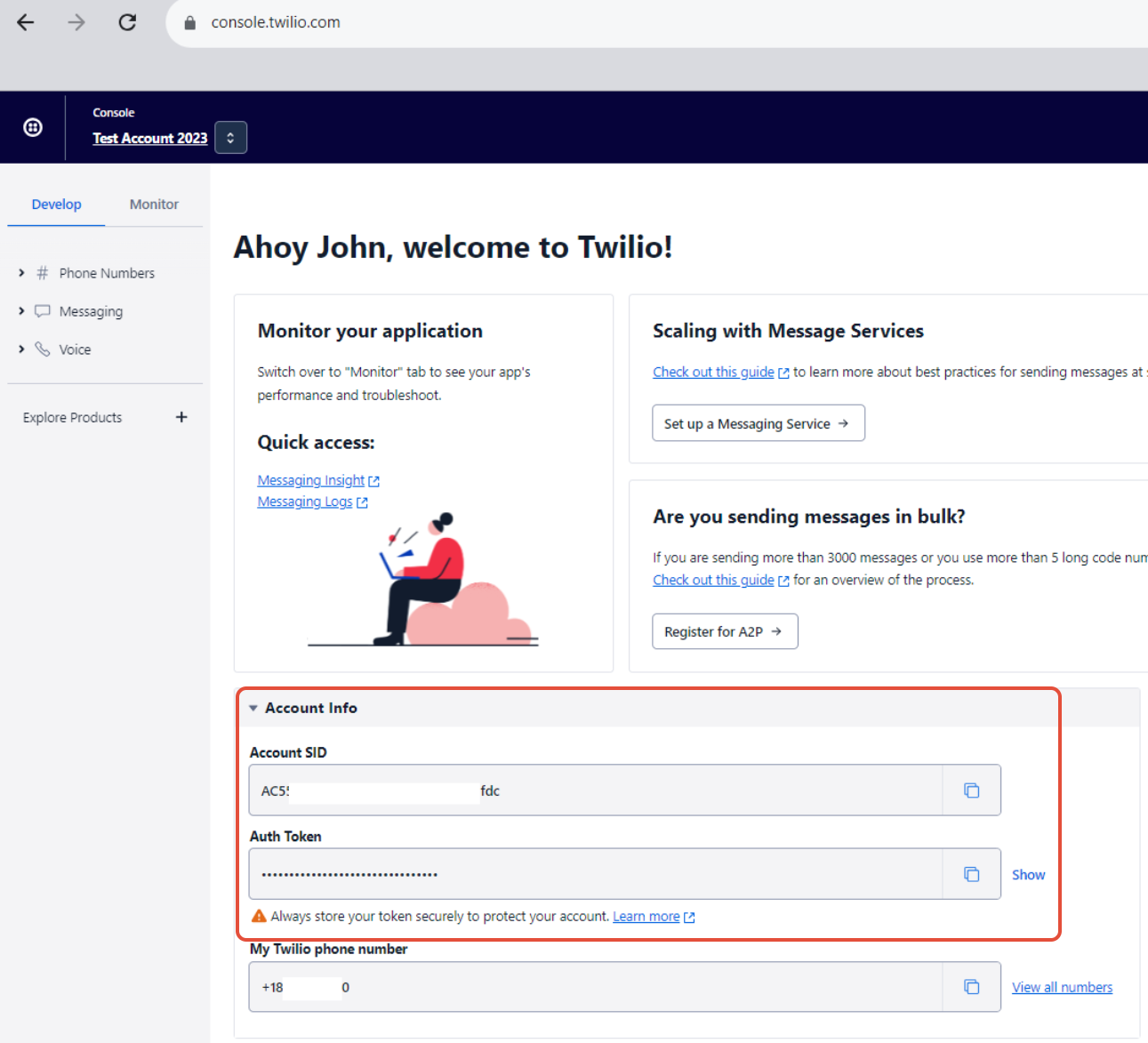Click the Auth Token field
Screen dimensions: 1148x1043
pos(596,874)
